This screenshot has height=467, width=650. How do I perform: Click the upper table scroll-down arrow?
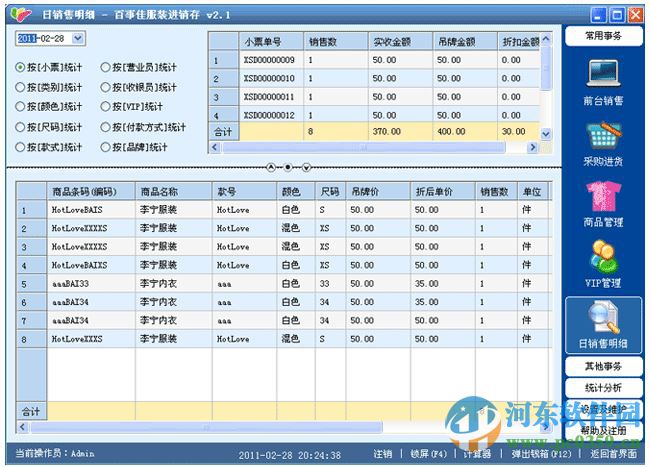pyautogui.click(x=546, y=134)
